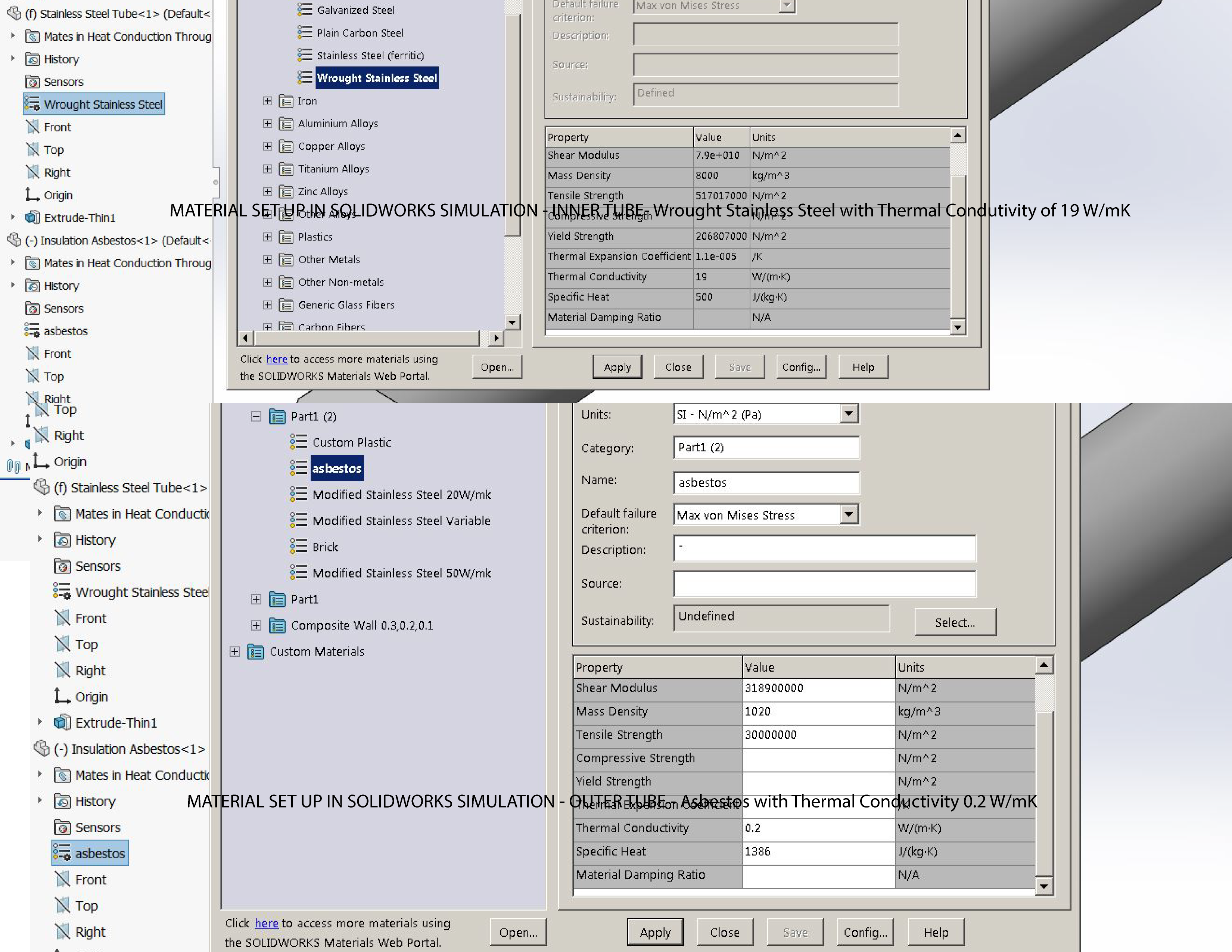Viewport: 1232px width, 952px height.
Task: Click the Modified Stainless Steel 20W/mk icon
Action: pyautogui.click(x=298, y=494)
